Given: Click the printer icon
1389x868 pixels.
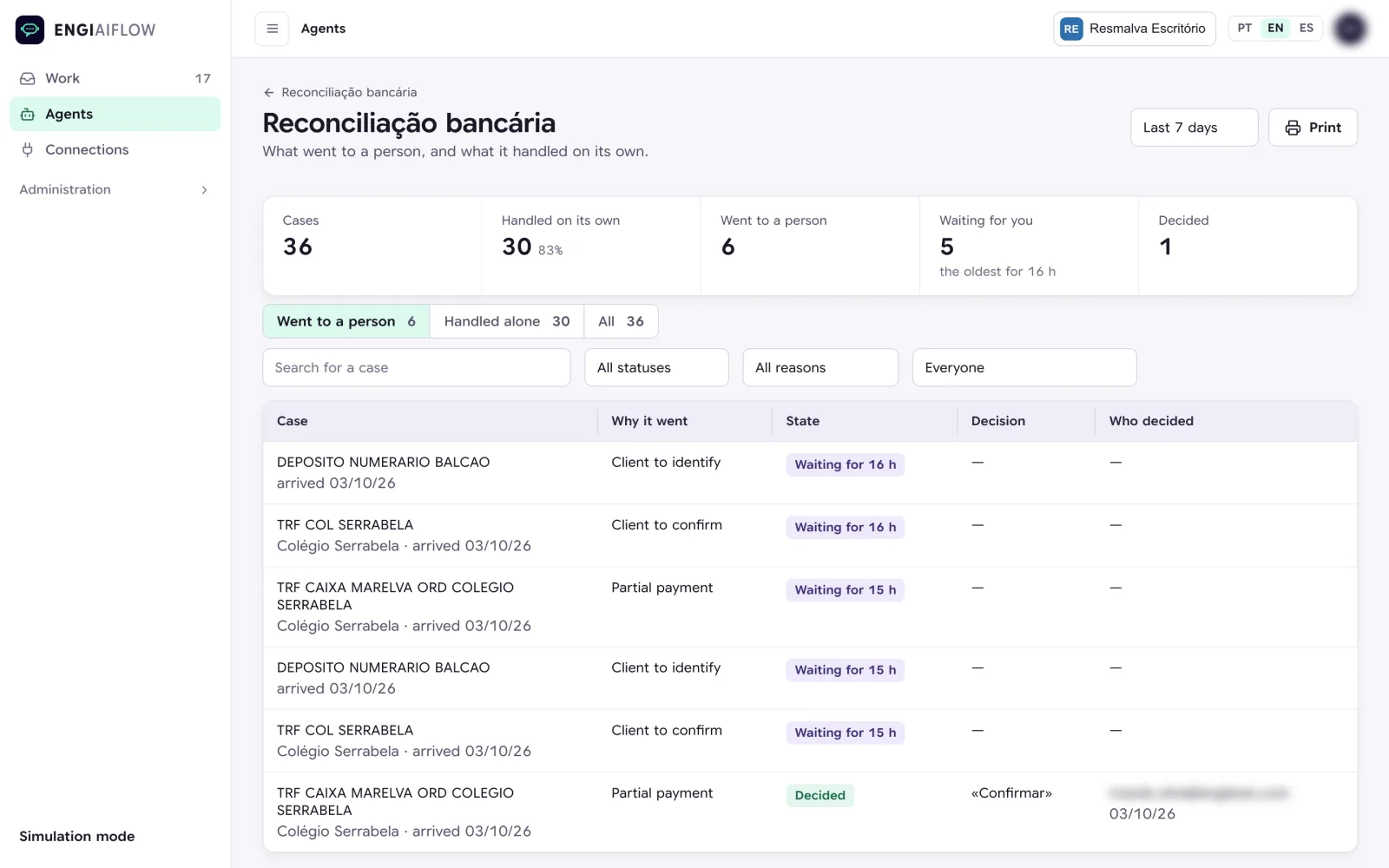Looking at the screenshot, I should (x=1293, y=128).
